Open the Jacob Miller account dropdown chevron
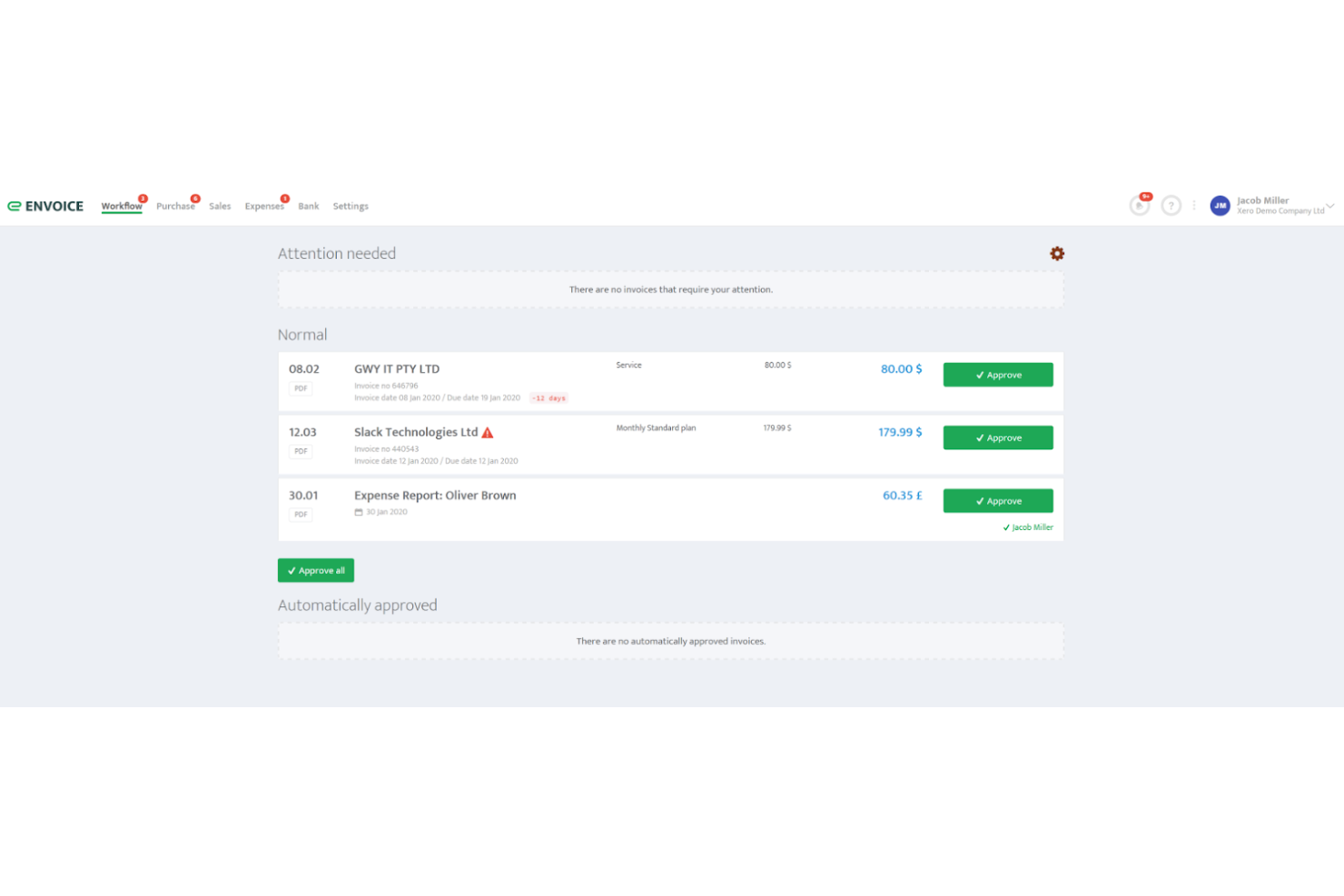1344x896 pixels. point(1330,205)
